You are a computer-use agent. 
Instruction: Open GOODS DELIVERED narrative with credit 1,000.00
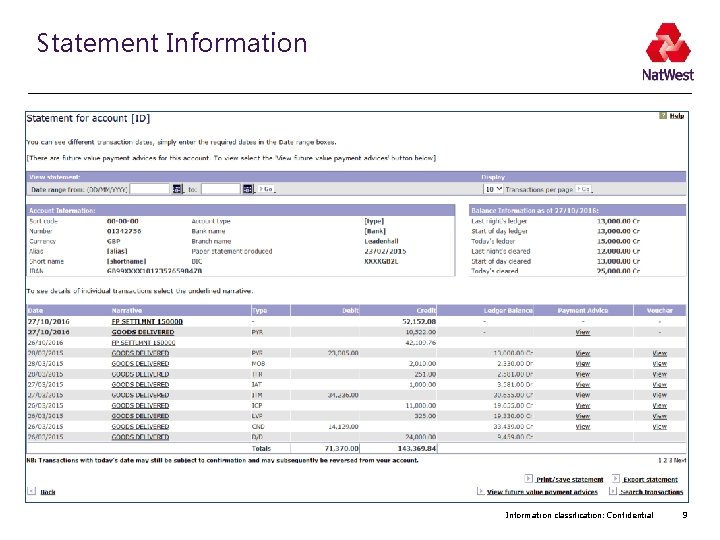141,385
